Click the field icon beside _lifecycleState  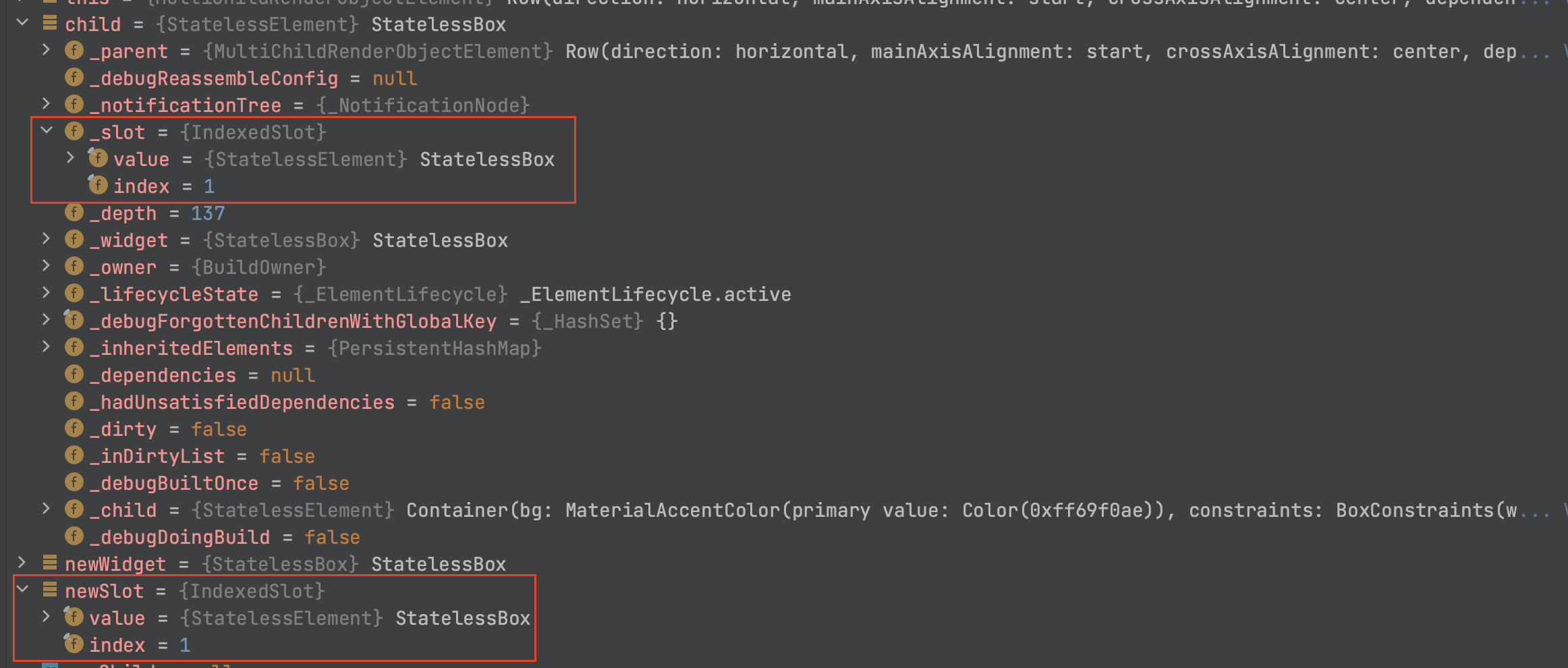coord(74,294)
